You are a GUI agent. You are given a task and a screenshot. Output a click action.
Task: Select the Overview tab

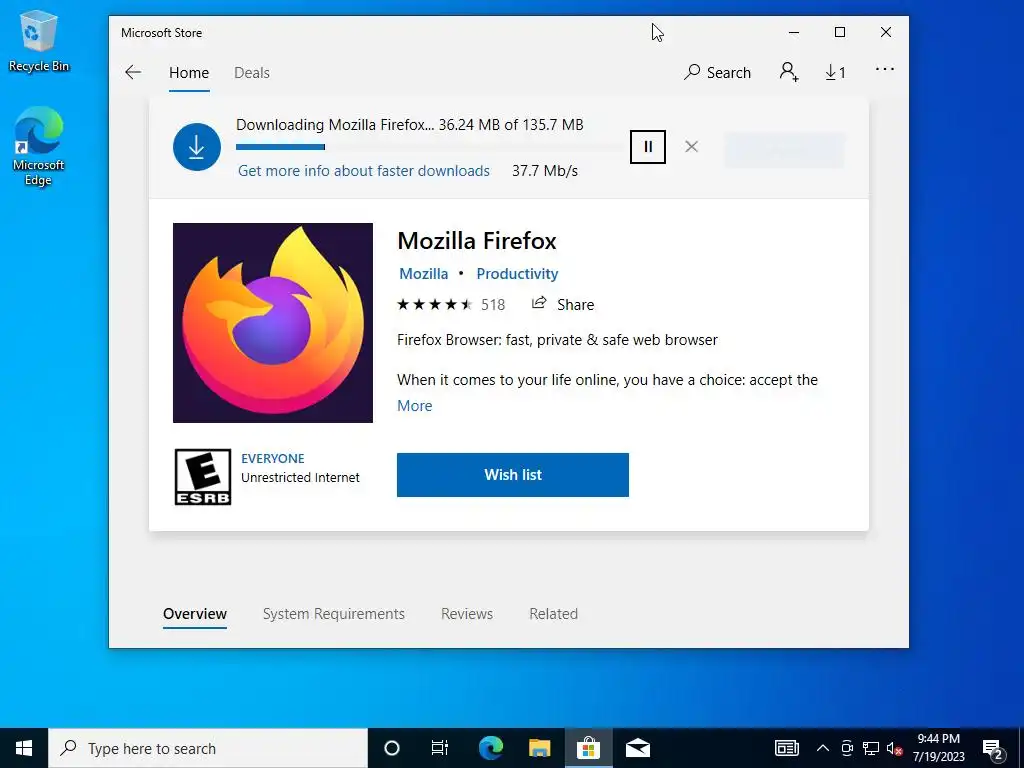195,614
